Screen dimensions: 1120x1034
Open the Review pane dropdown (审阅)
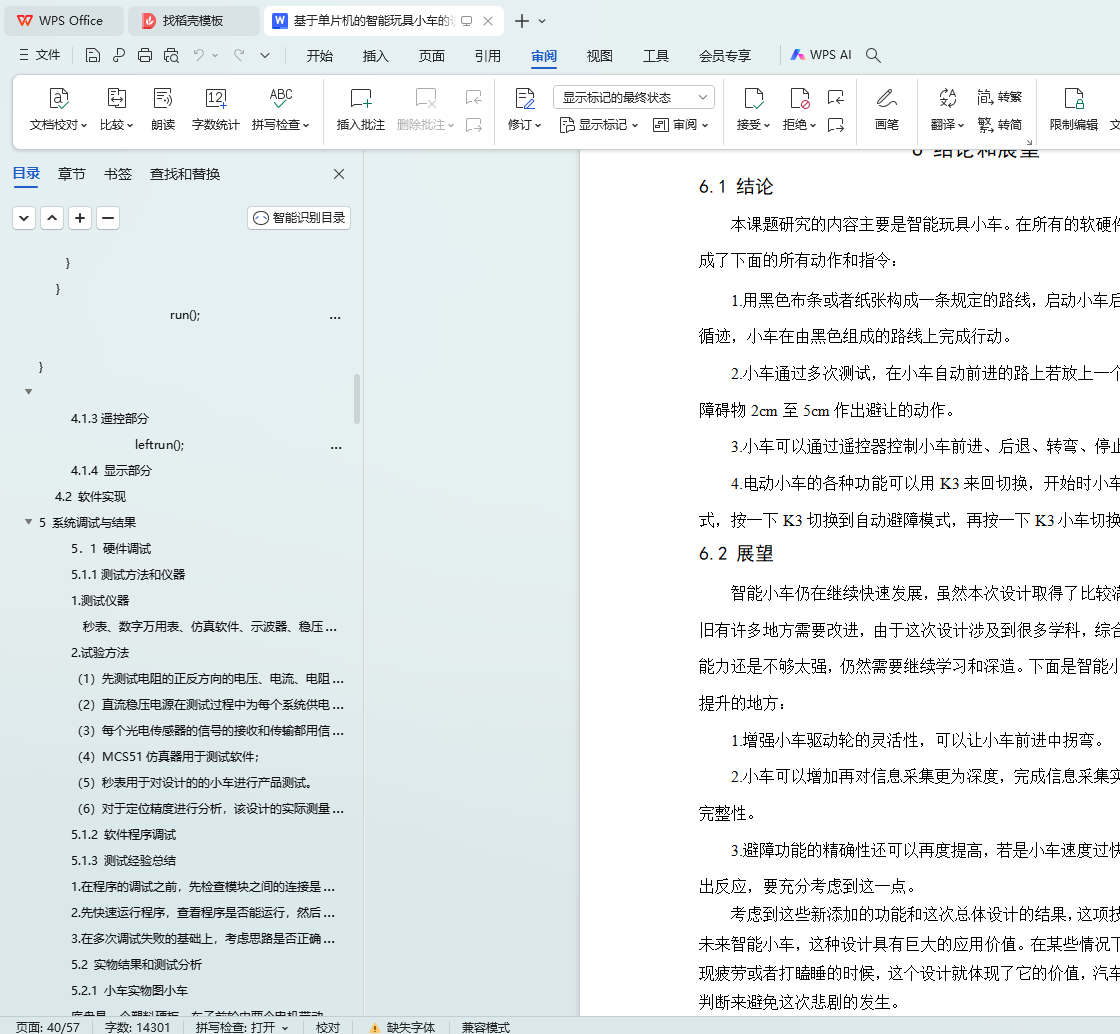[x=681, y=125]
